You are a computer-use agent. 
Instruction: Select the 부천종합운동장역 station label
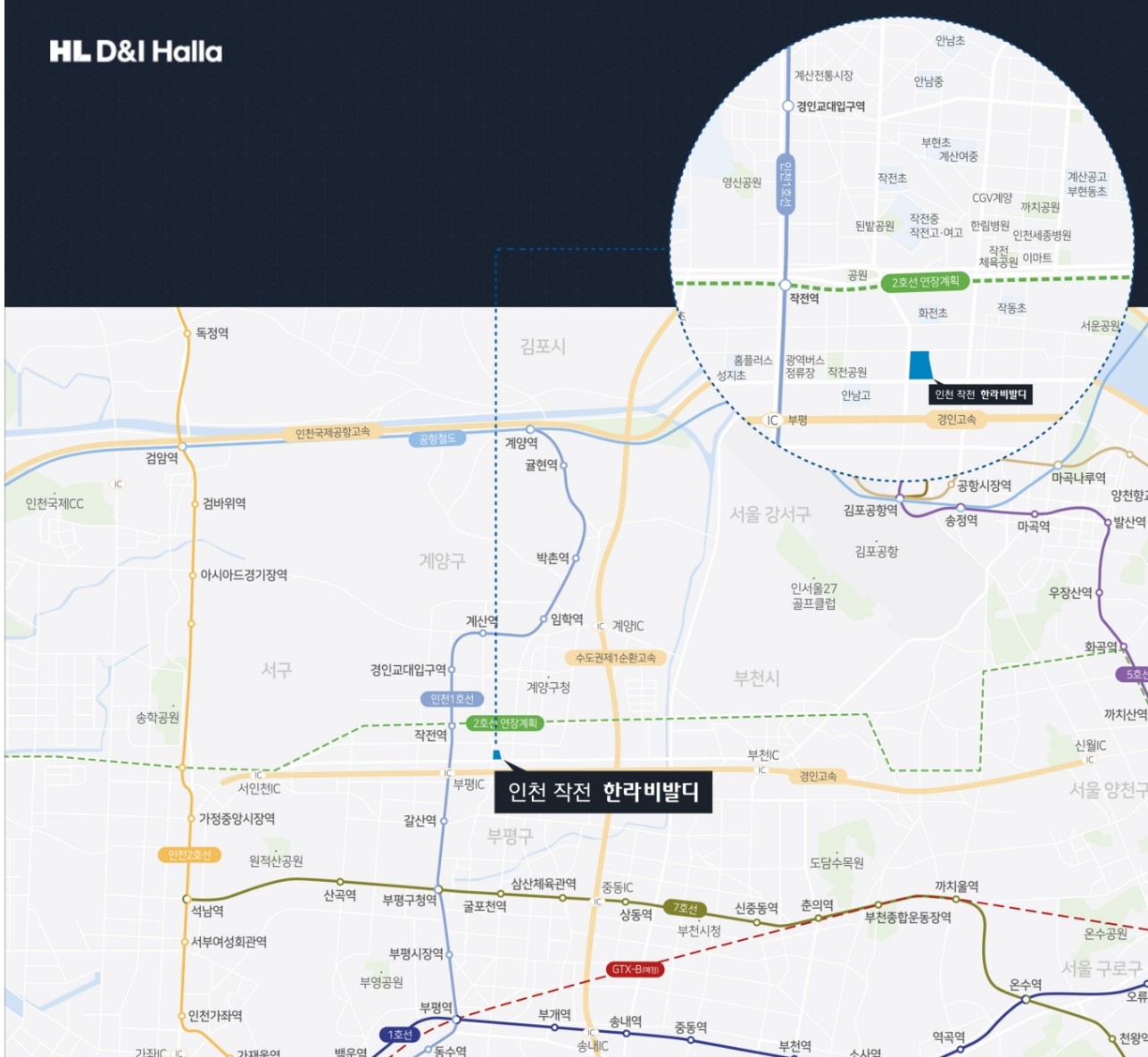click(x=908, y=917)
